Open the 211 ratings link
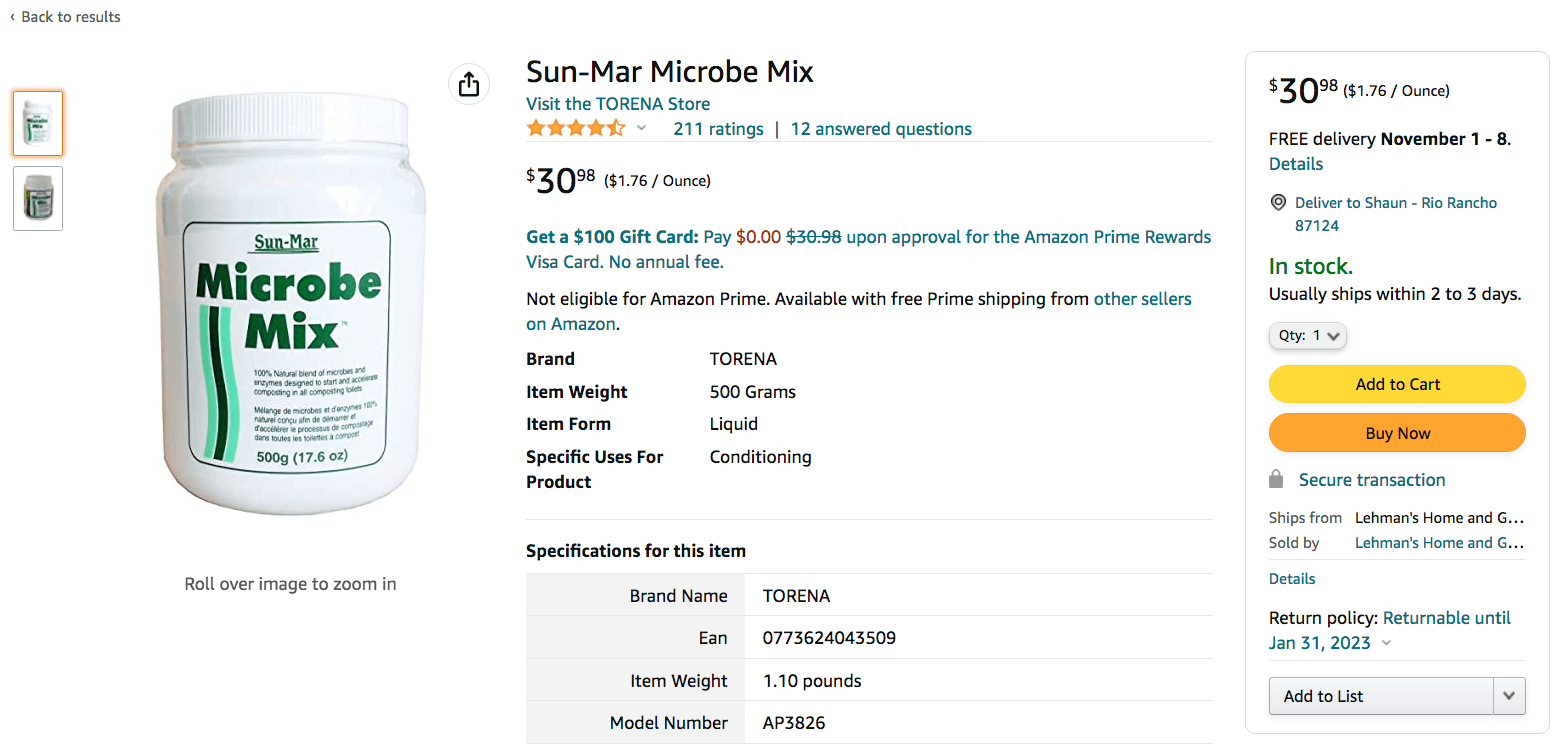 pyautogui.click(x=718, y=129)
